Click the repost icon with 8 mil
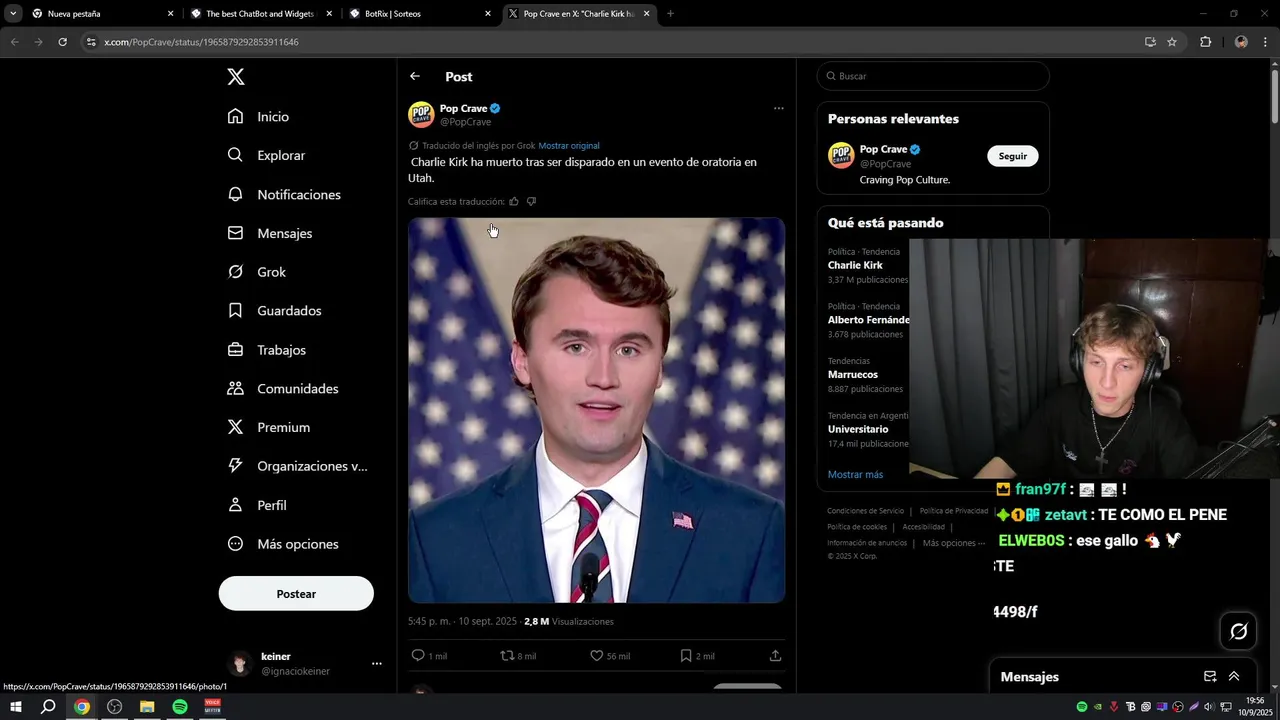1280x720 pixels. coord(507,656)
